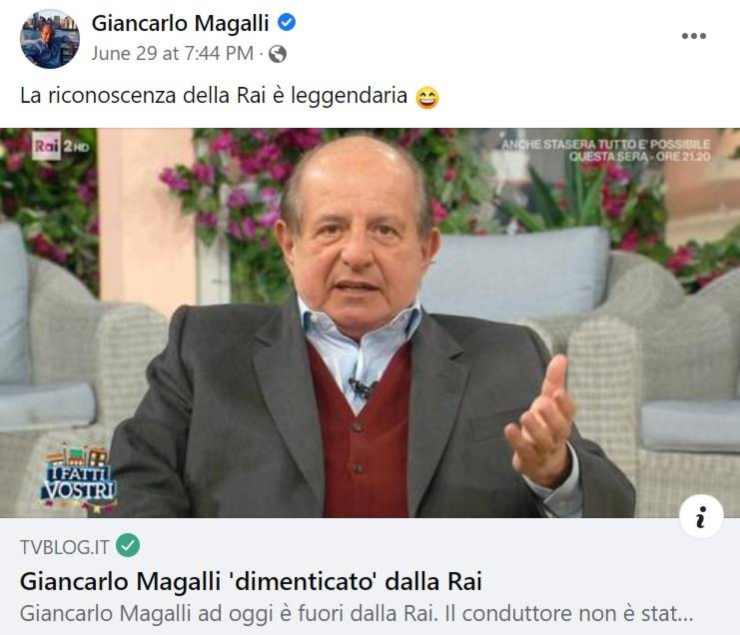
Task: Open the link info button on preview image
Action: click(701, 517)
